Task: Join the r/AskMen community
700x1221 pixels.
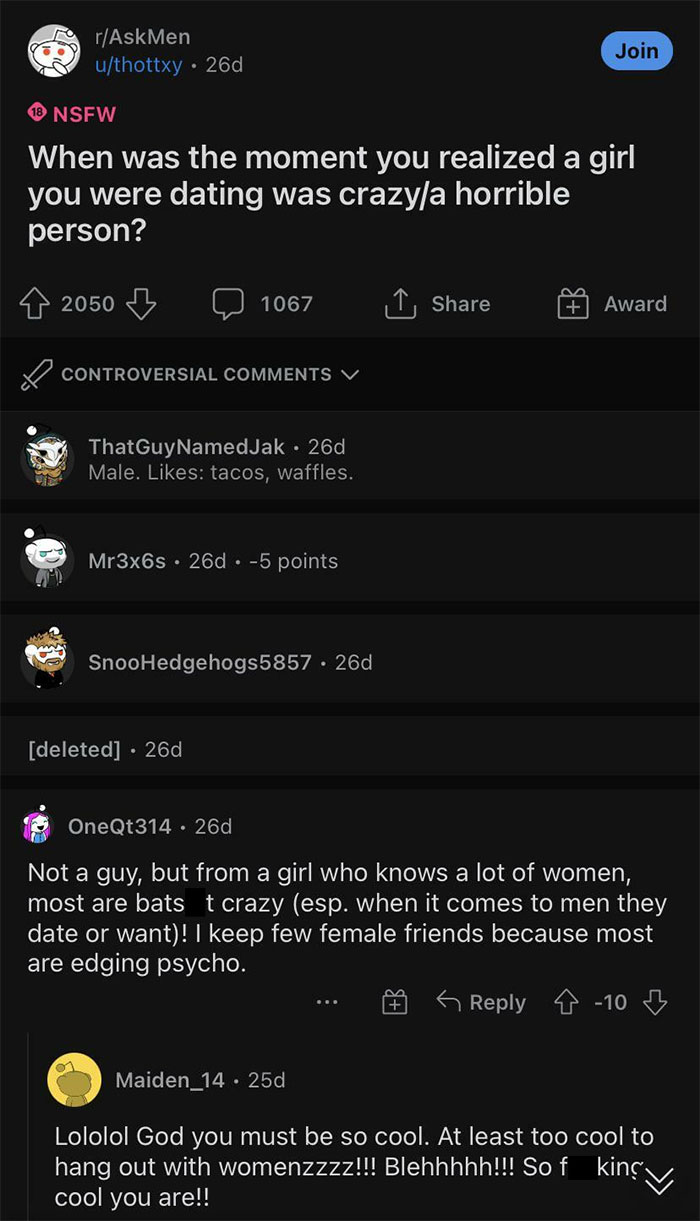Action: [x=636, y=51]
